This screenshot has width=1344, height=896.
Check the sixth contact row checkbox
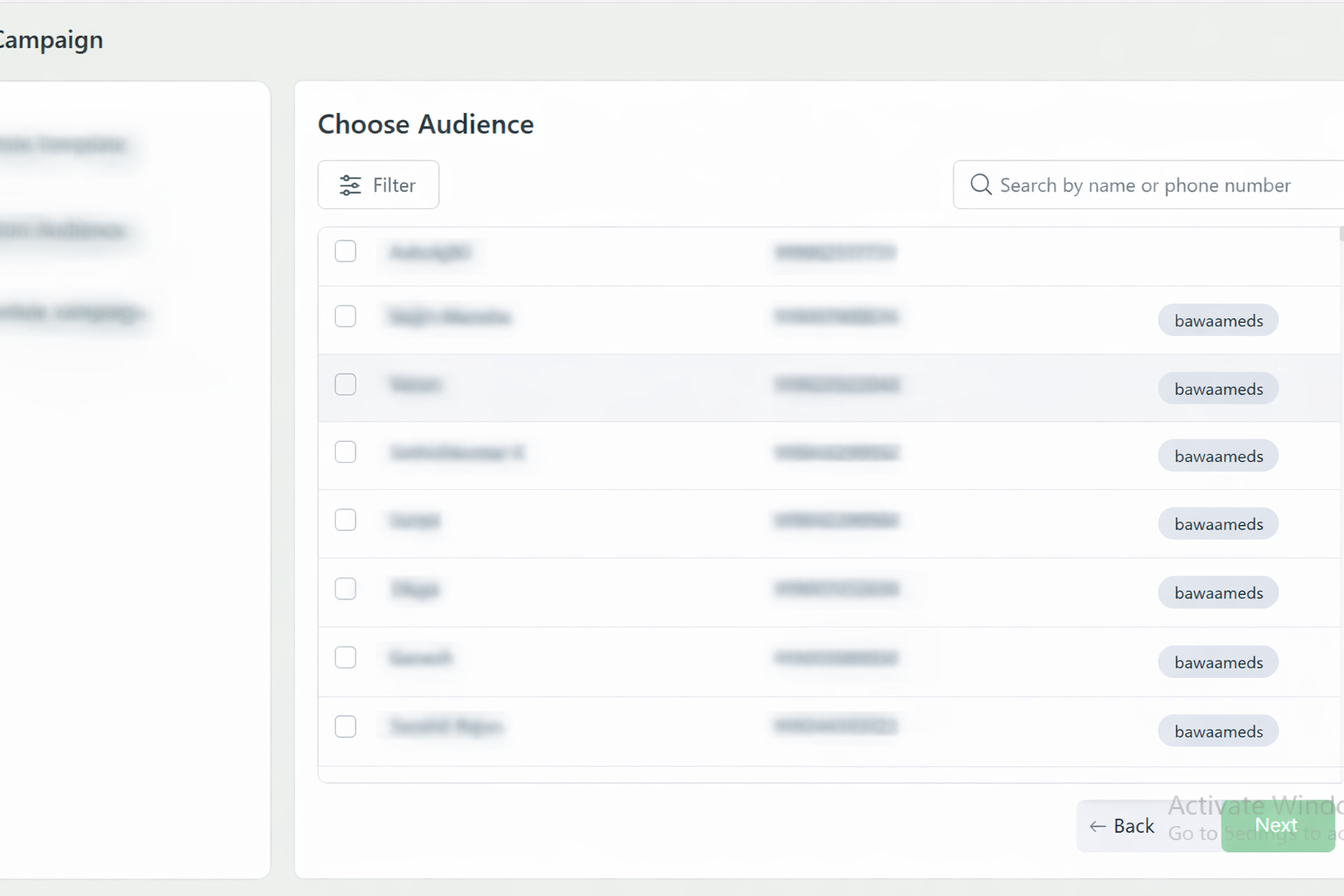point(346,589)
